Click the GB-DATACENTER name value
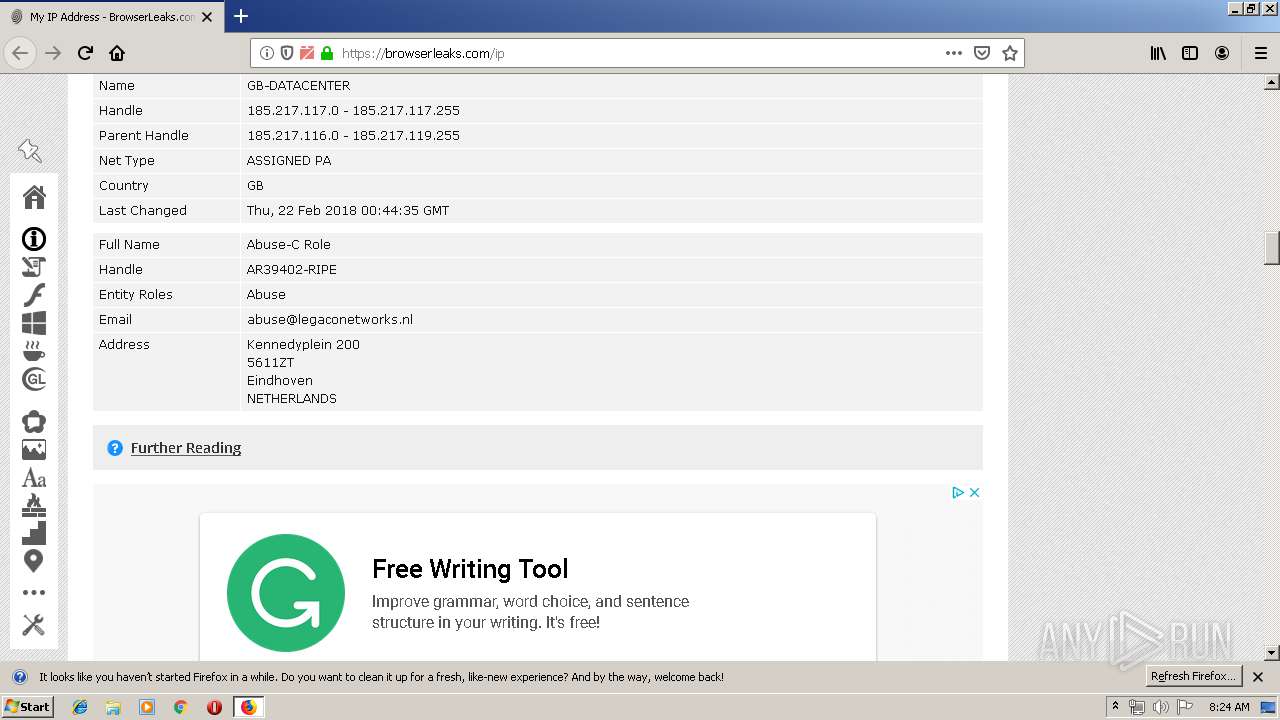 click(x=298, y=86)
